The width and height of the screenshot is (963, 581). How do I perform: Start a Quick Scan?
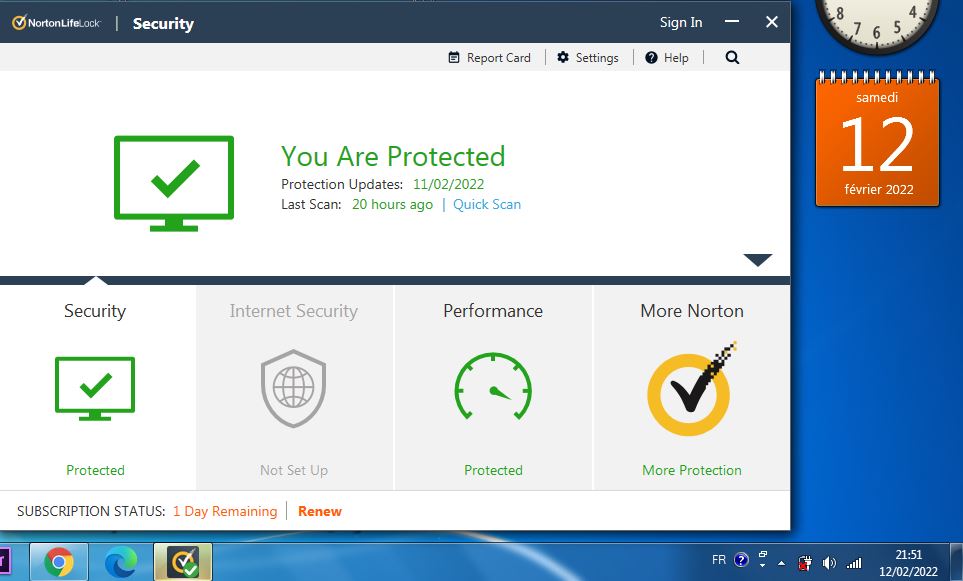point(486,205)
